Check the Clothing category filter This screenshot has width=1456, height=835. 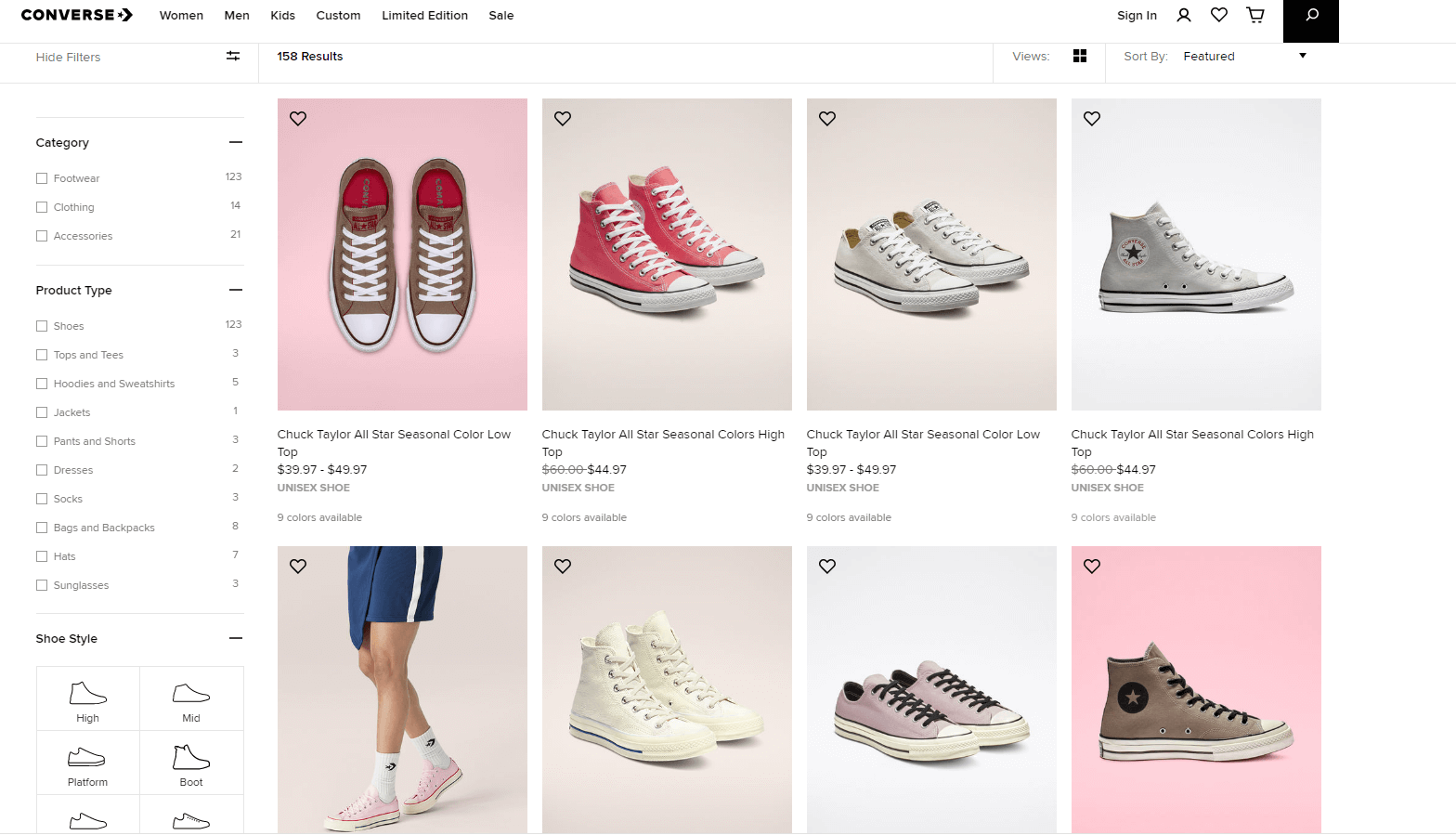point(42,207)
